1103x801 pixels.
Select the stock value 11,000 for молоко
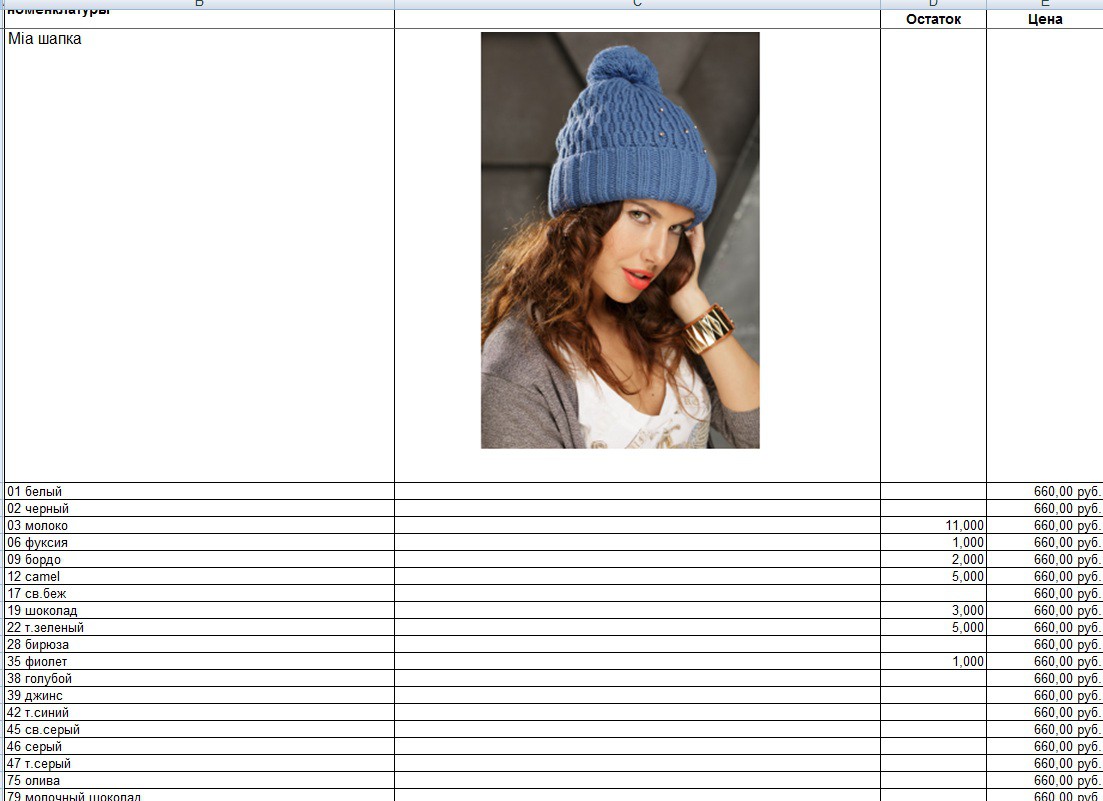click(x=964, y=525)
